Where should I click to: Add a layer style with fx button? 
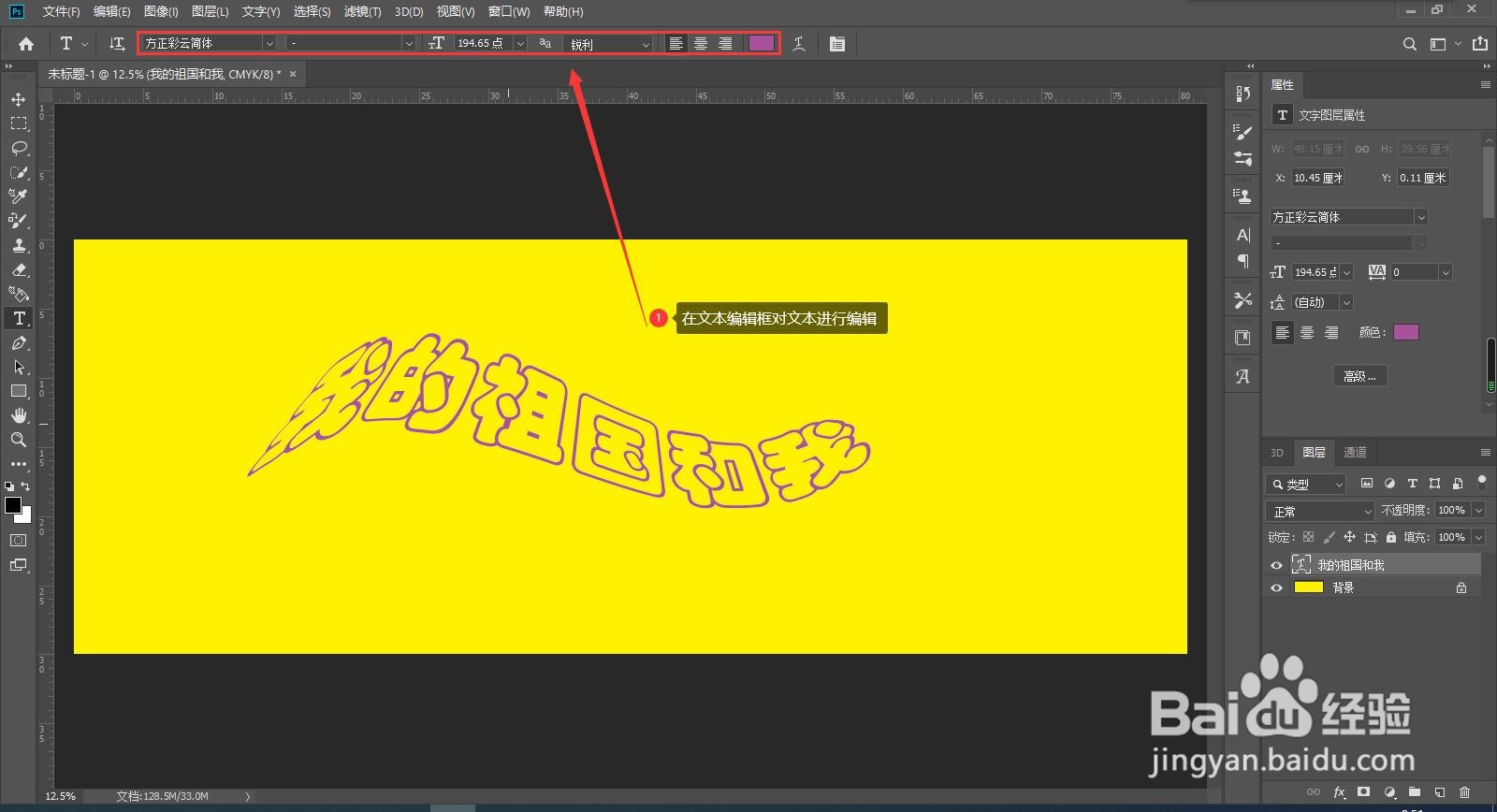1339,792
